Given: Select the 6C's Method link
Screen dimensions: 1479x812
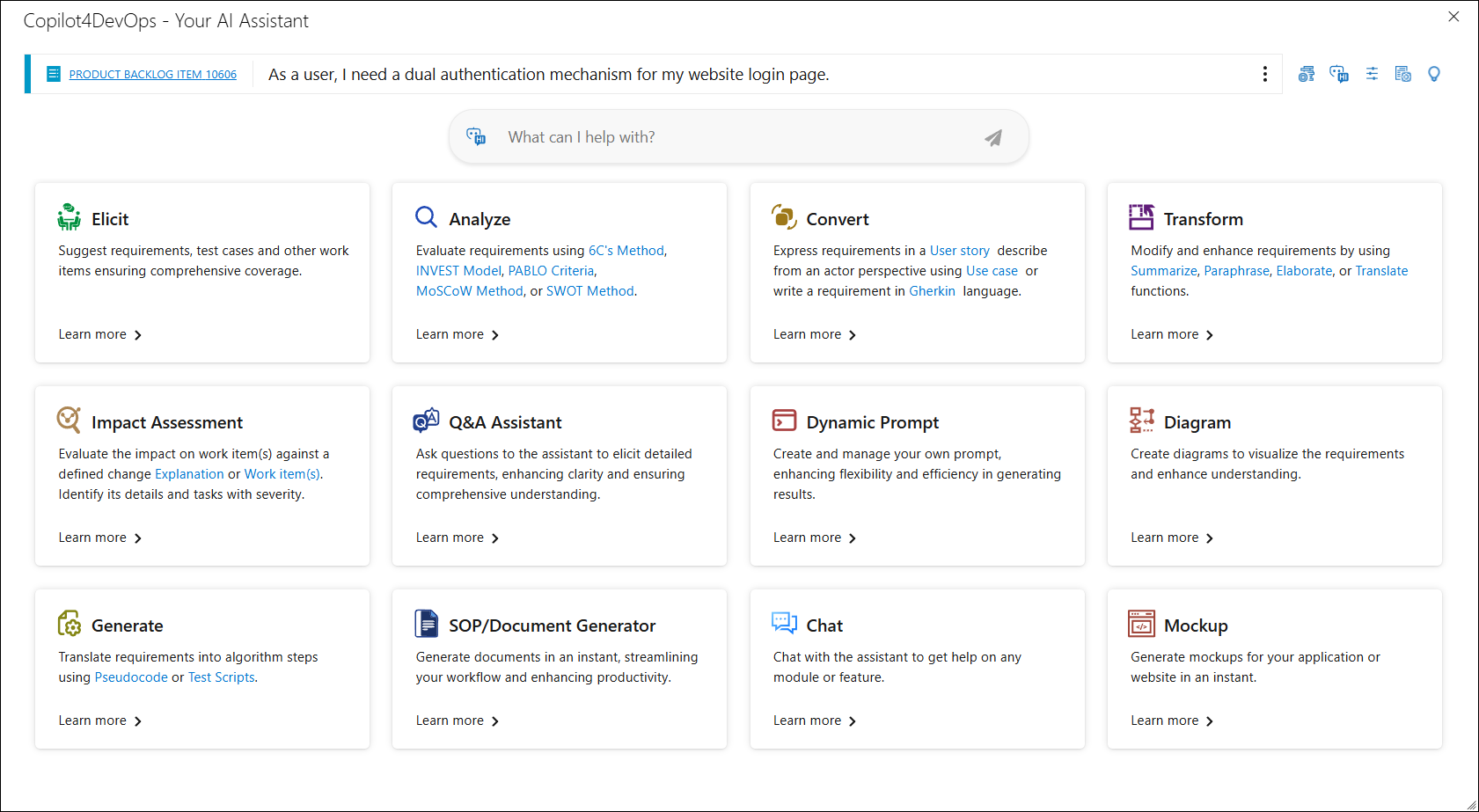Looking at the screenshot, I should [626, 251].
